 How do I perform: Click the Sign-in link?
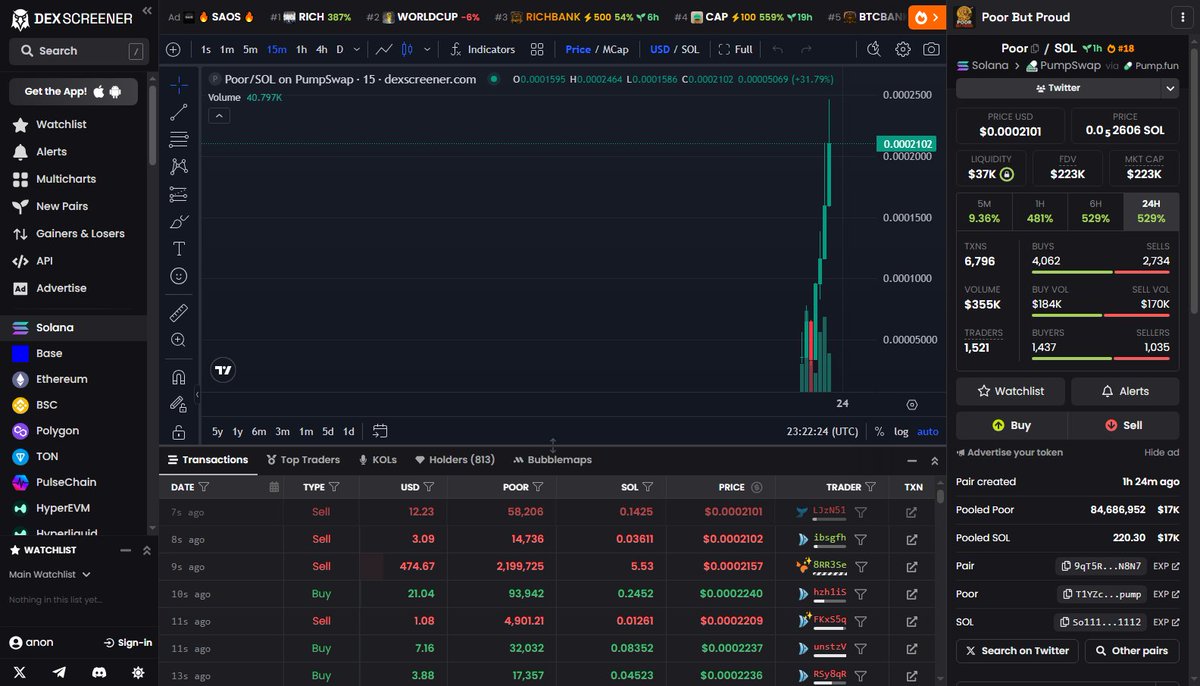(x=128, y=643)
